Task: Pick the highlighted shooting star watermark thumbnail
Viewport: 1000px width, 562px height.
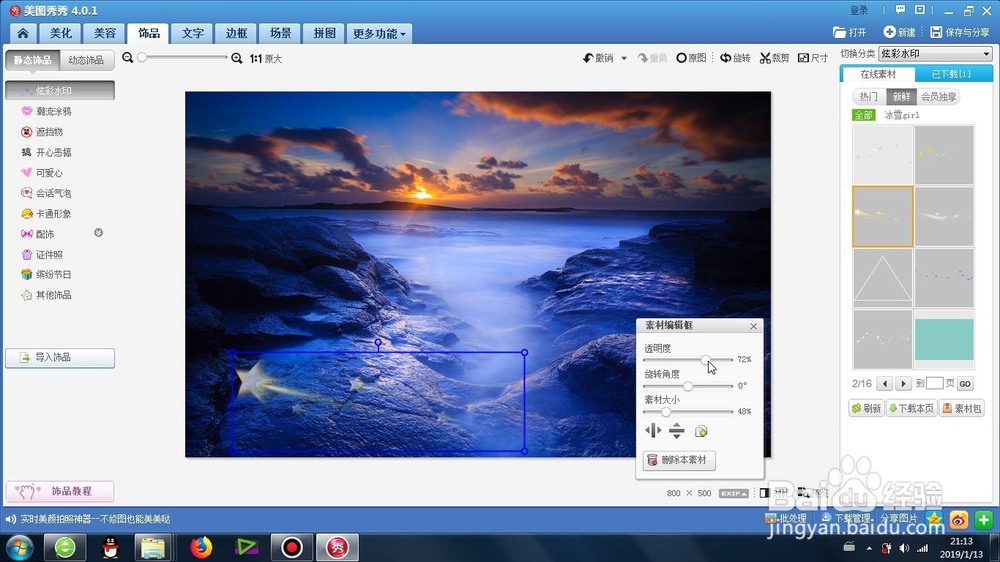Action: pos(883,216)
